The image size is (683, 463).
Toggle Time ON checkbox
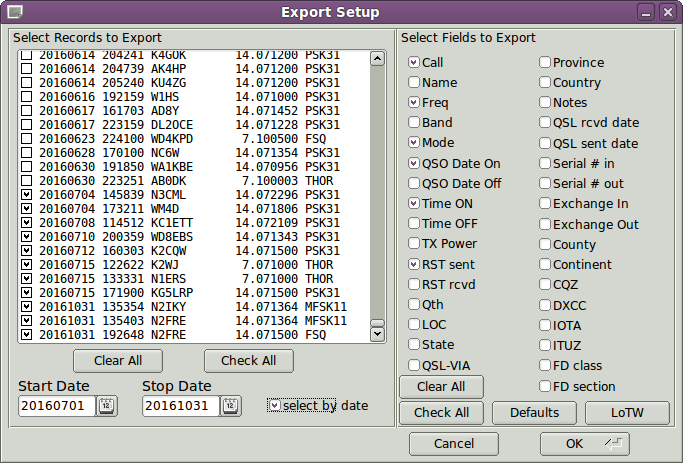tap(414, 203)
